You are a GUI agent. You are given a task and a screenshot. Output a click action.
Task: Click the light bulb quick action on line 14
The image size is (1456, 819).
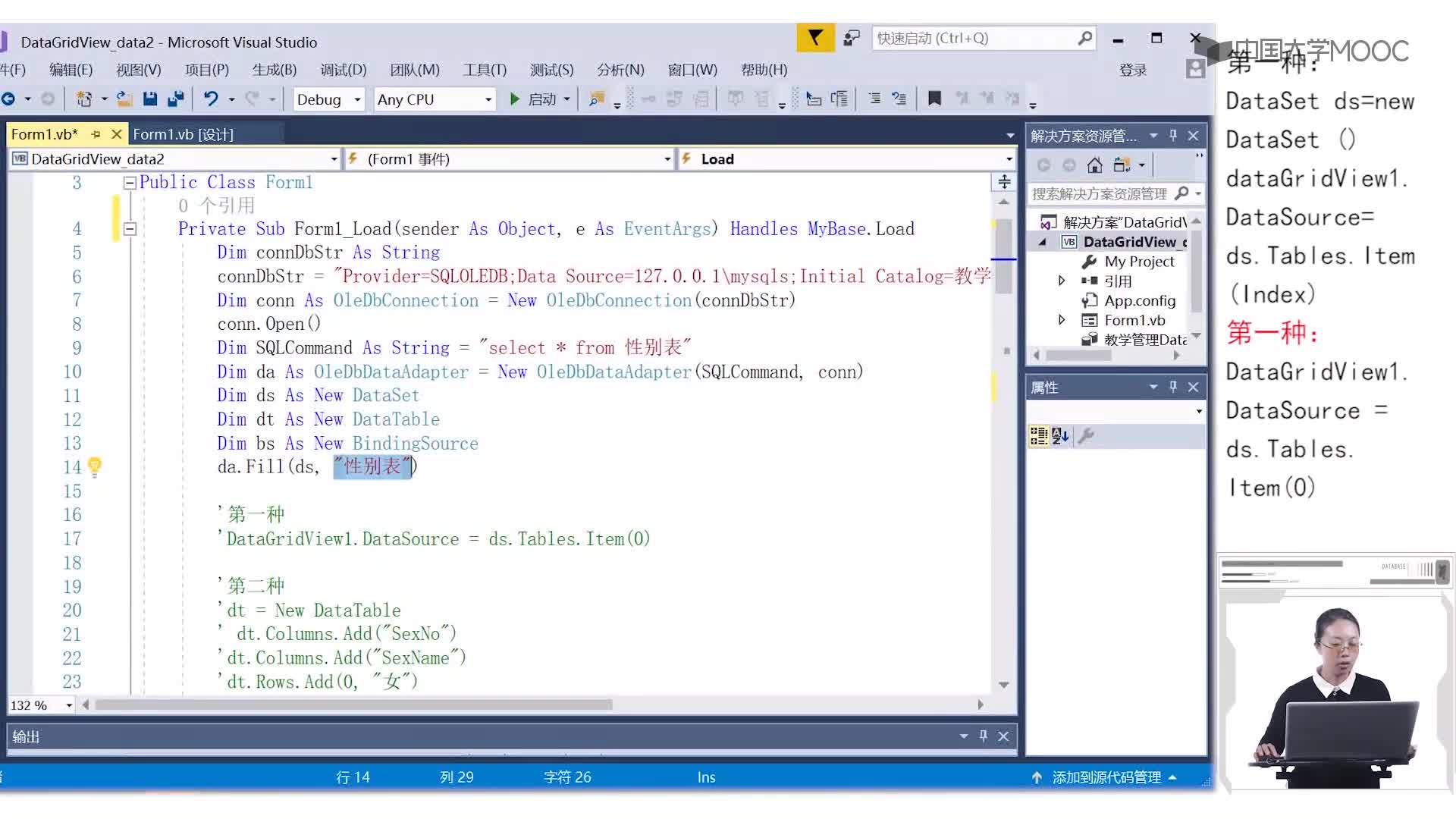tap(95, 466)
